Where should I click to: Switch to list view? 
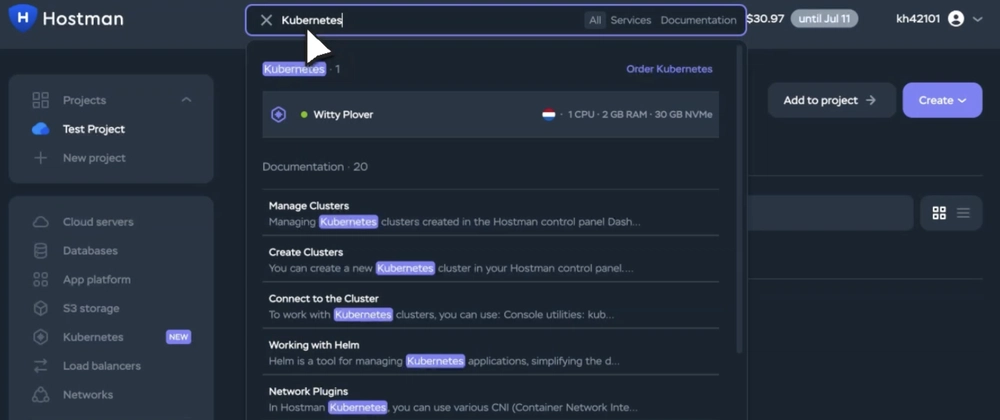coord(963,213)
